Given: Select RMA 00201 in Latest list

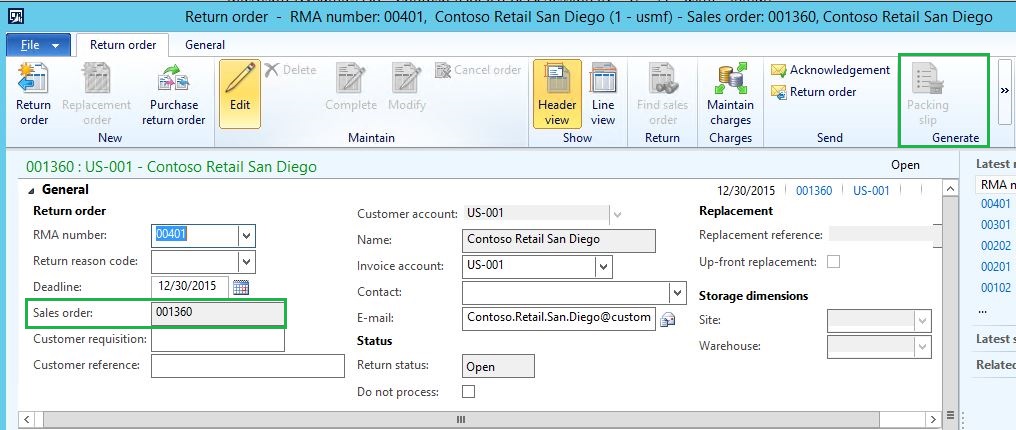Looking at the screenshot, I should tap(995, 267).
